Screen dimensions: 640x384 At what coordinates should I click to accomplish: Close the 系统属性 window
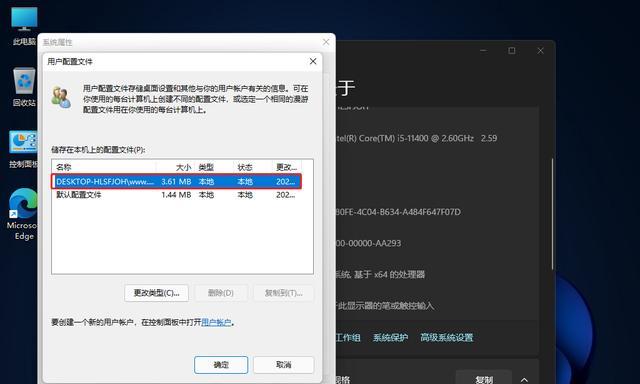[326, 42]
